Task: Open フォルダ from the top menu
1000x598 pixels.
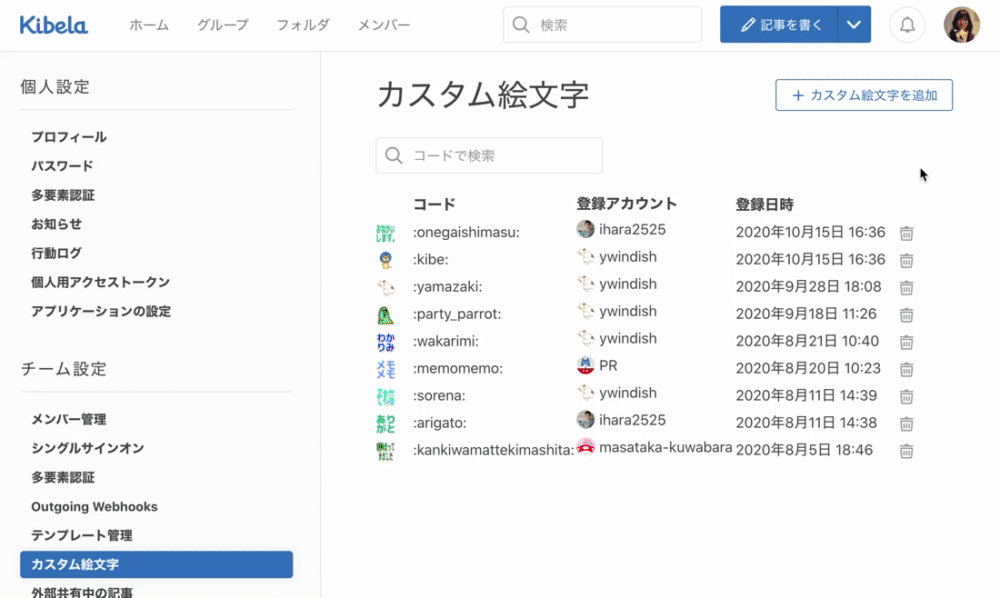Action: tap(303, 25)
